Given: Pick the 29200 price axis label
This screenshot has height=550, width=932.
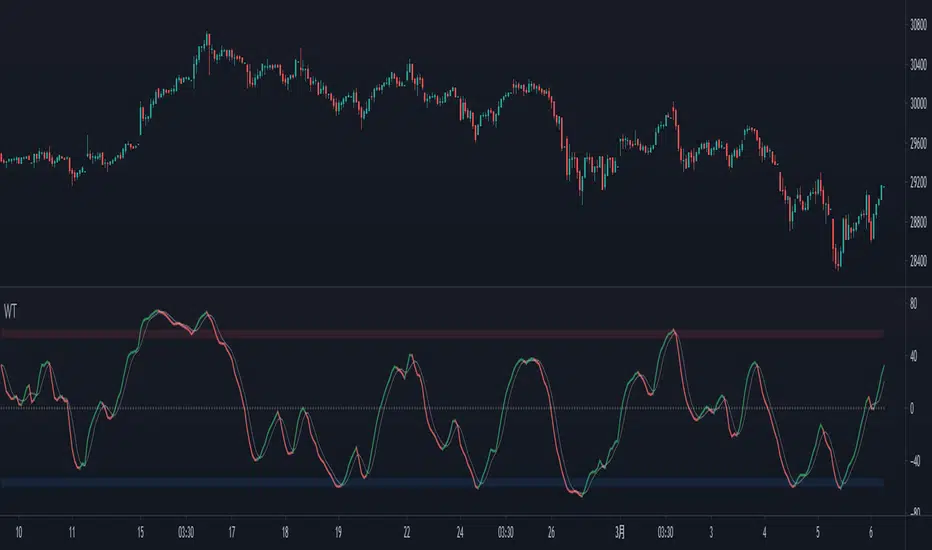Looking at the screenshot, I should coord(918,183).
